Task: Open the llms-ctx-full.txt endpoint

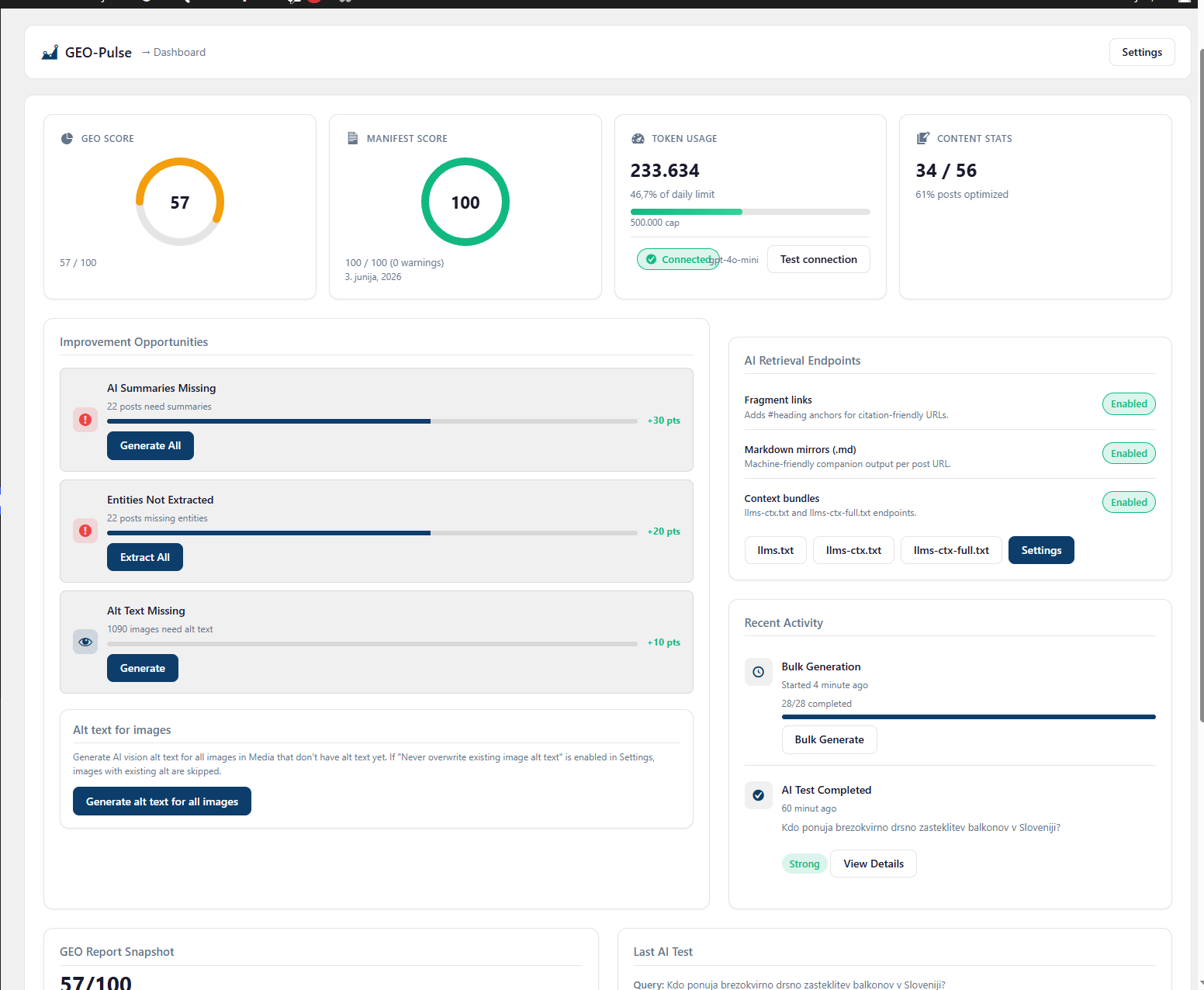Action: [x=951, y=550]
